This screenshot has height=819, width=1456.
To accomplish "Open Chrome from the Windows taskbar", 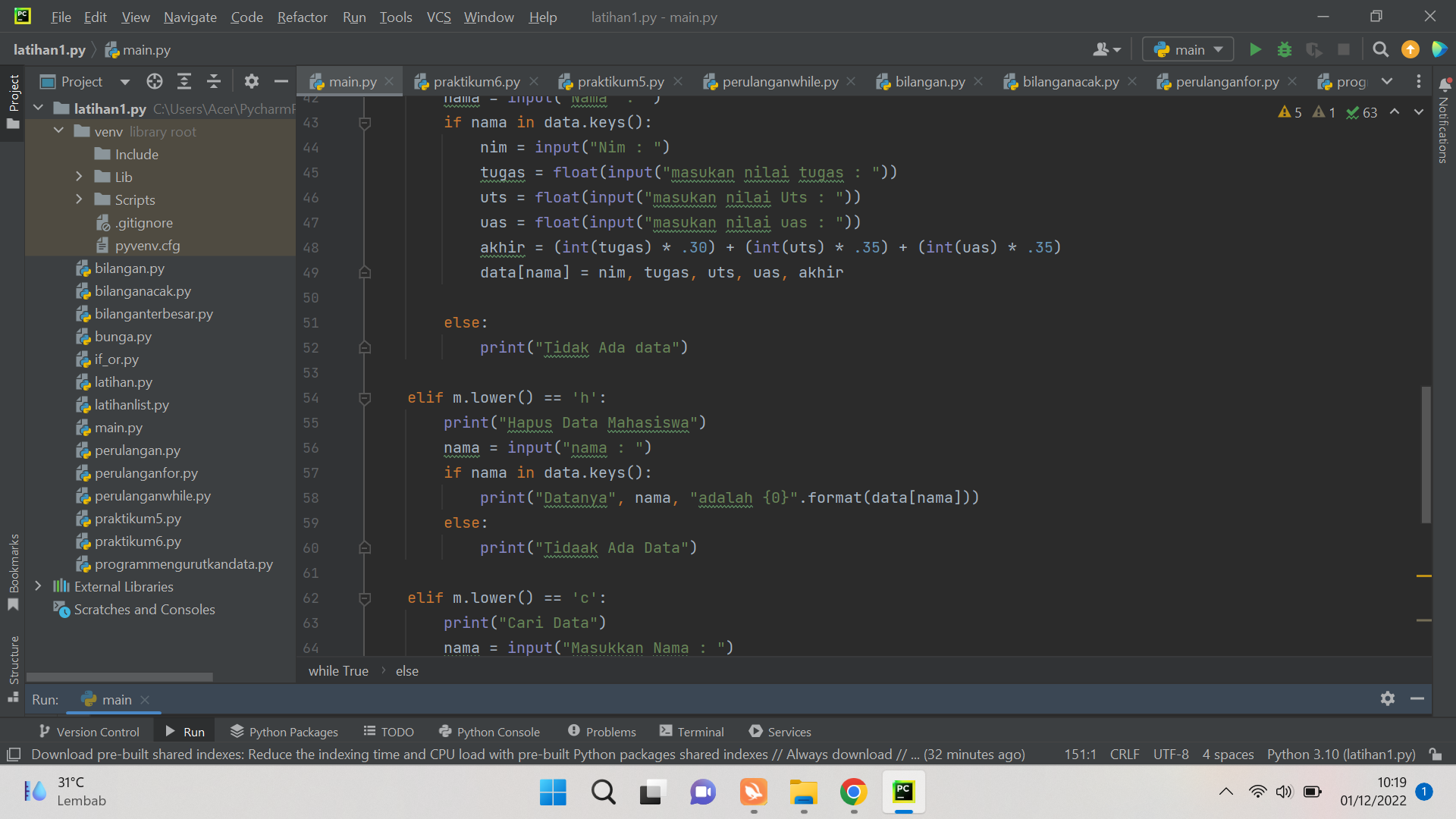I will tap(853, 792).
